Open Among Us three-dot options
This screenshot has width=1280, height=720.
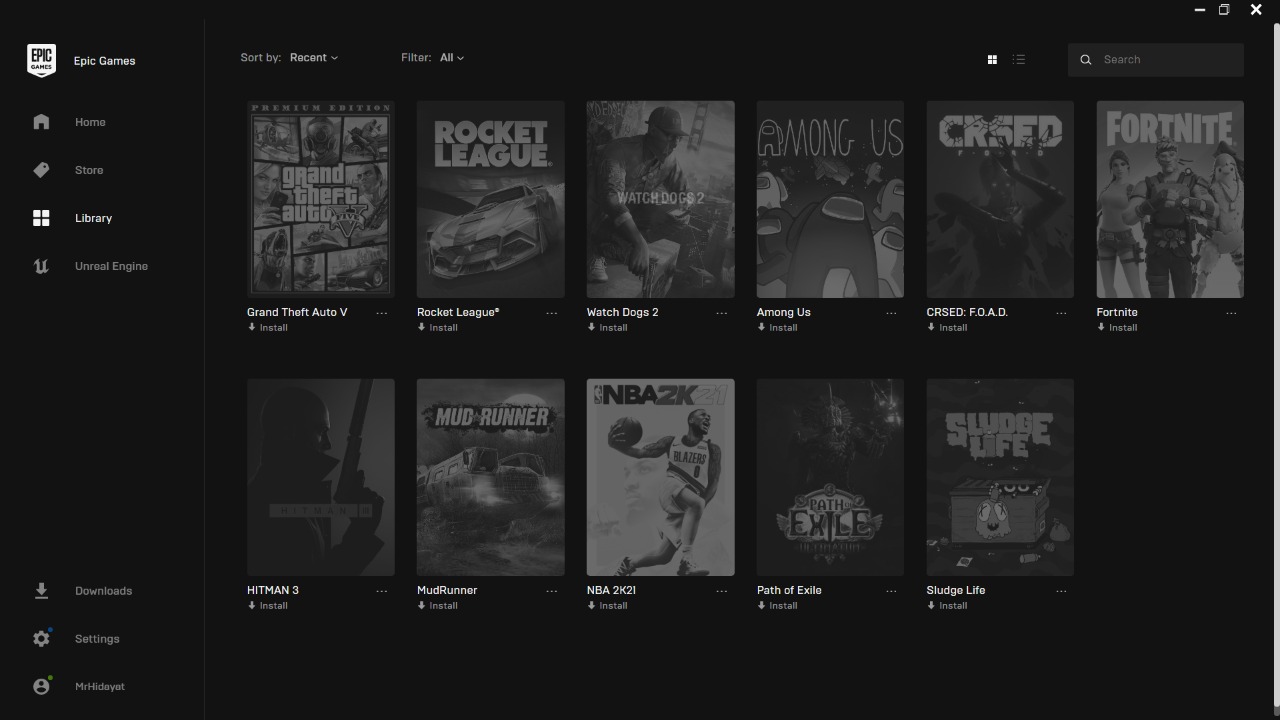[892, 313]
